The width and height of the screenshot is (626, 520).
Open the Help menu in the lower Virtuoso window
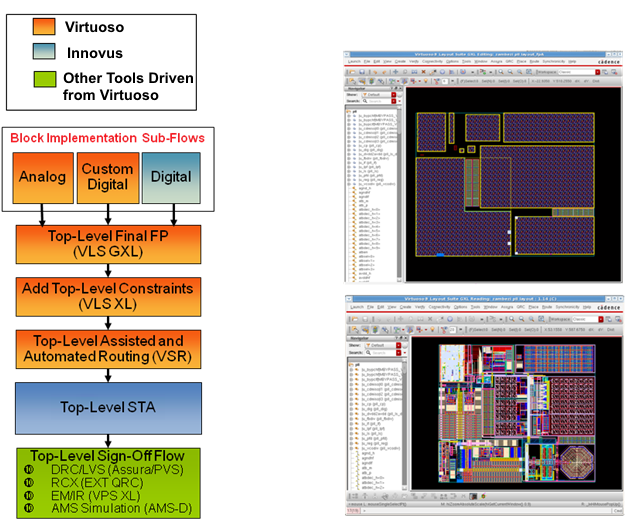[x=586, y=307]
